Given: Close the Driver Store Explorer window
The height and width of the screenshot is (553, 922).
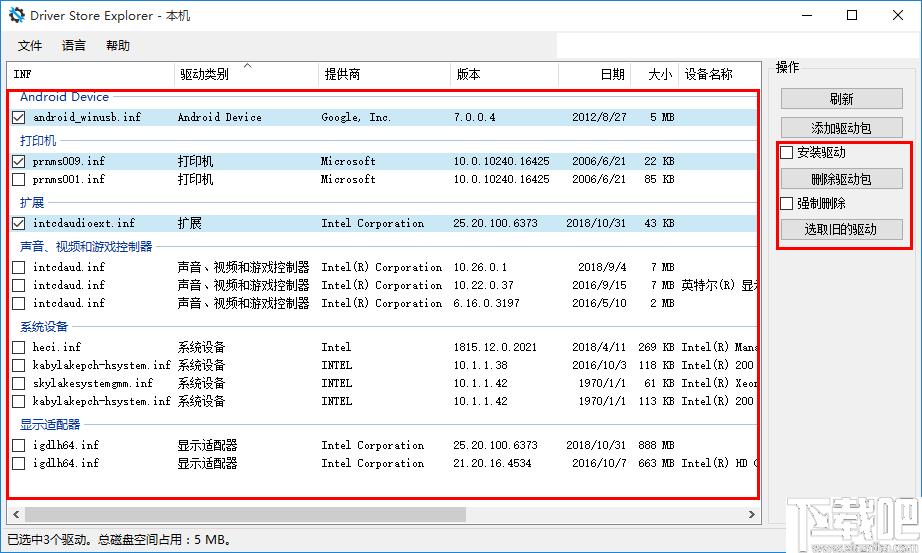Looking at the screenshot, I should tap(898, 15).
